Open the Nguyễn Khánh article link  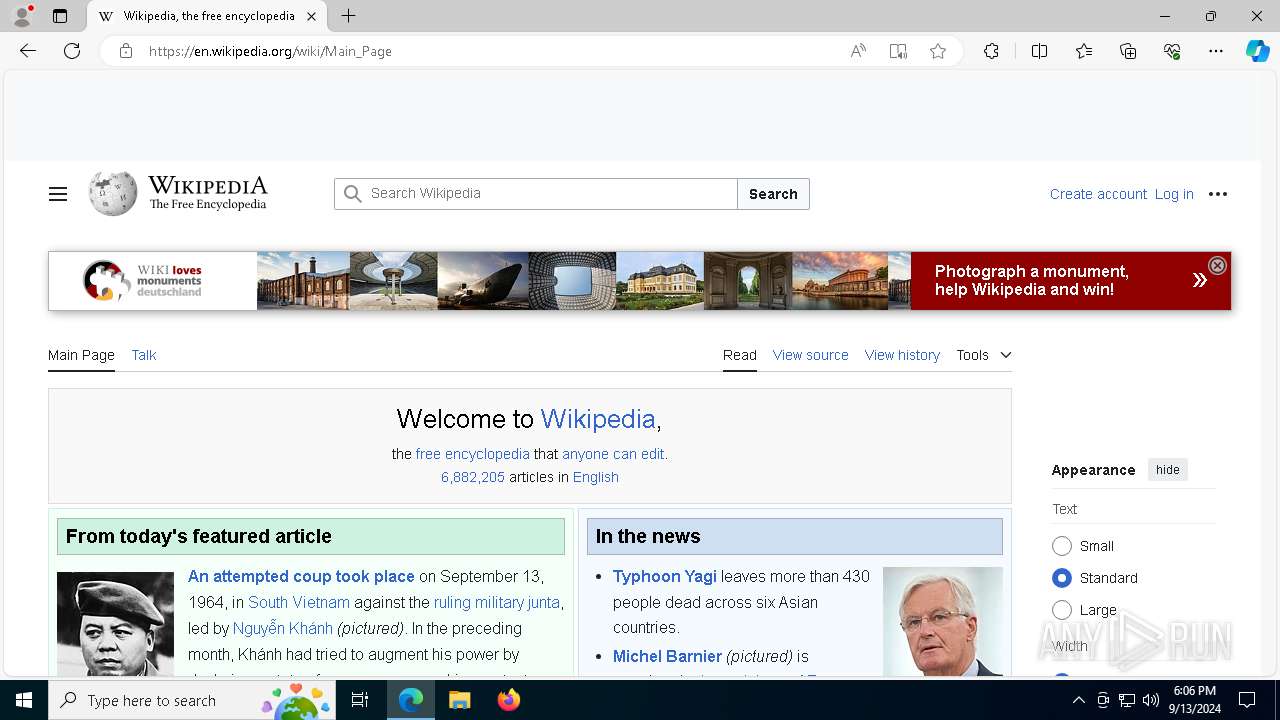(x=283, y=628)
